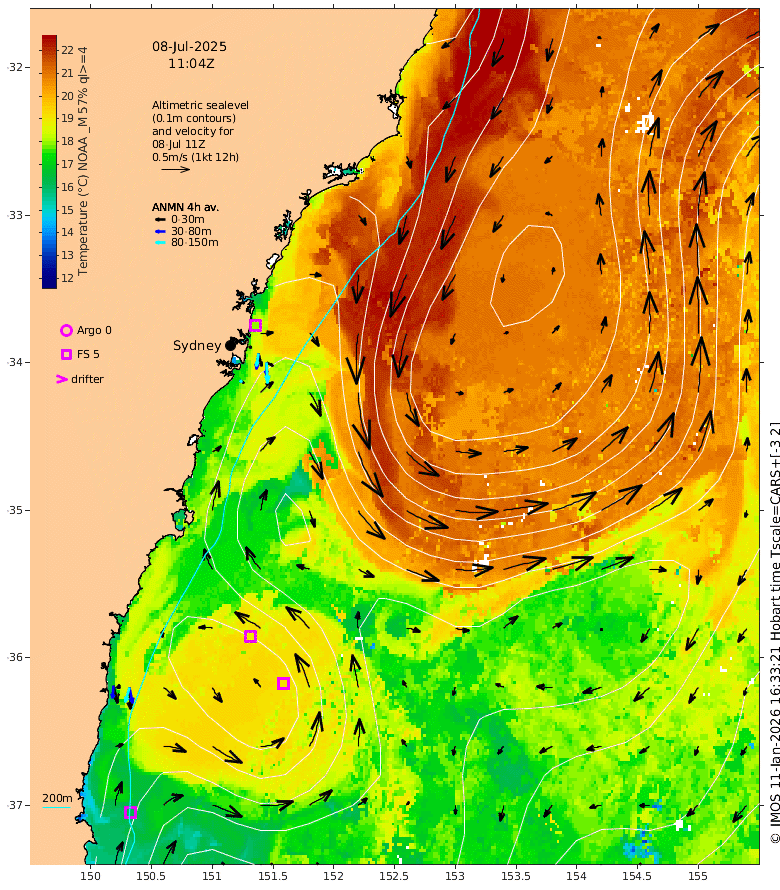Screen dimensions: 780x890
Task: Click the 'Sydney' city label
Action: [x=197, y=346]
